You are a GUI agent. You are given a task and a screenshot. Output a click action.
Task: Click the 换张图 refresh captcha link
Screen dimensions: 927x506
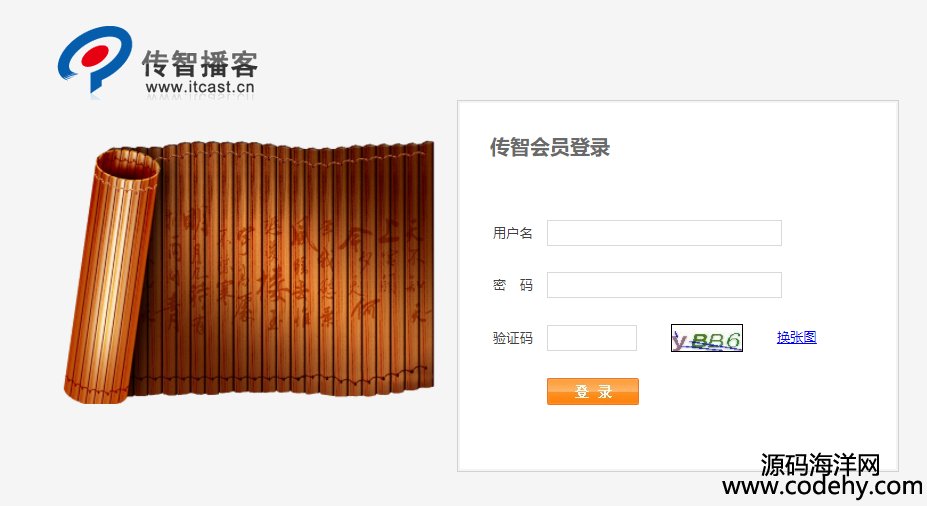click(796, 337)
